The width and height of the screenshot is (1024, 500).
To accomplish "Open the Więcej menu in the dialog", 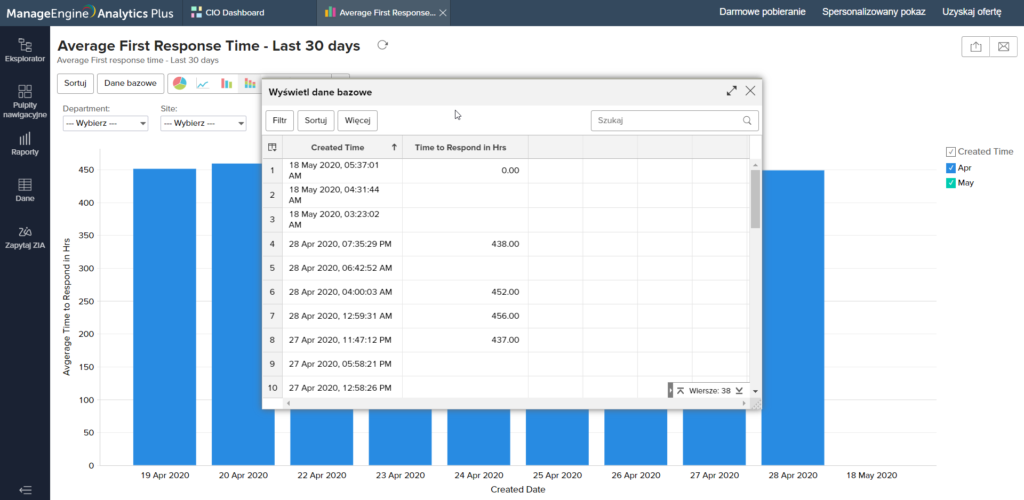I will [357, 120].
